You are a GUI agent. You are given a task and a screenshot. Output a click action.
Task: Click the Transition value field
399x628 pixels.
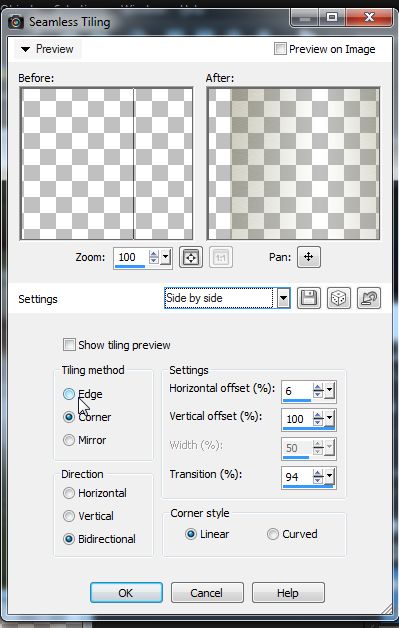[297, 477]
